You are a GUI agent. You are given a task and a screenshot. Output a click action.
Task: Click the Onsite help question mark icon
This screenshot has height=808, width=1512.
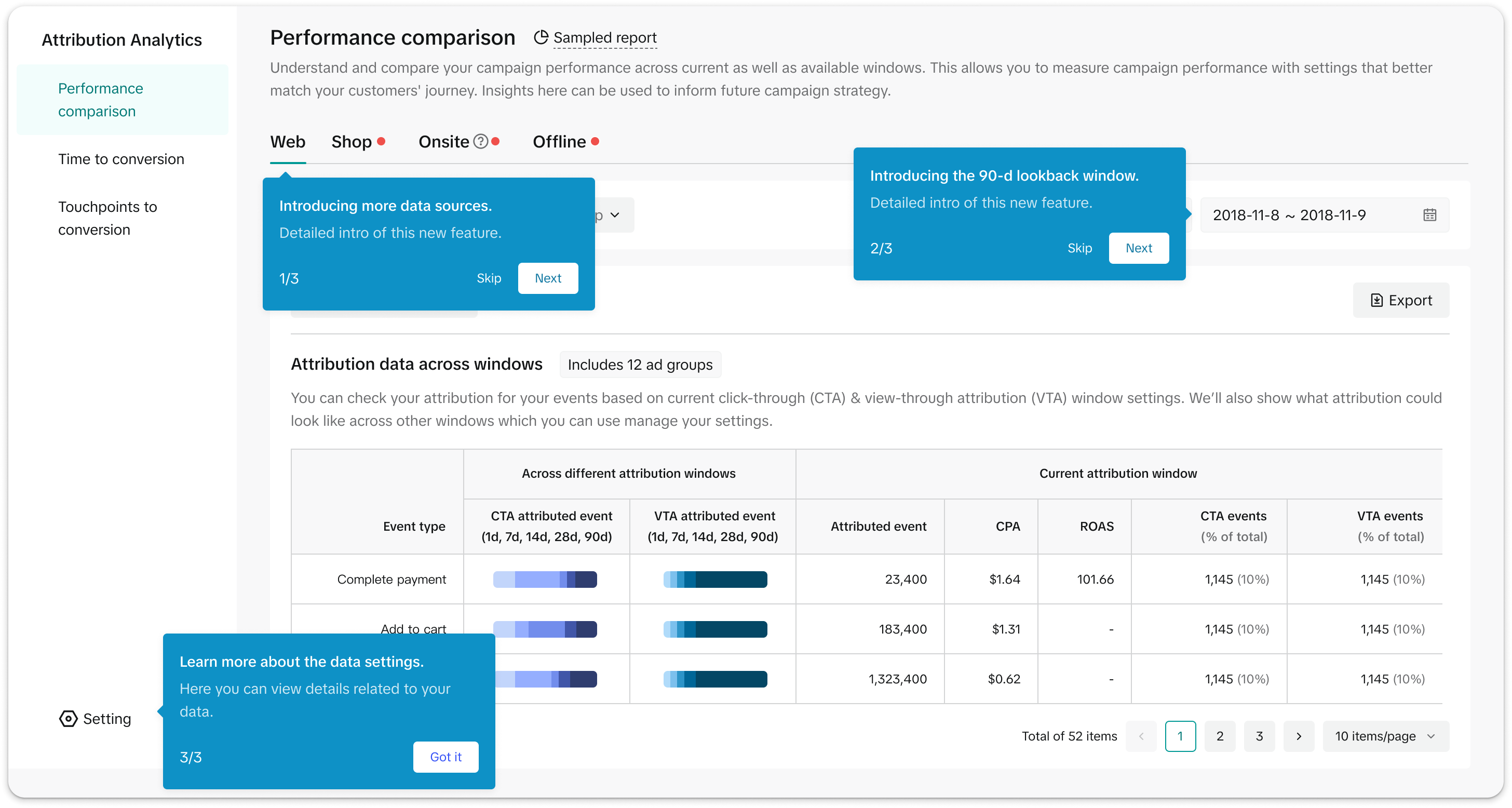[x=481, y=142]
